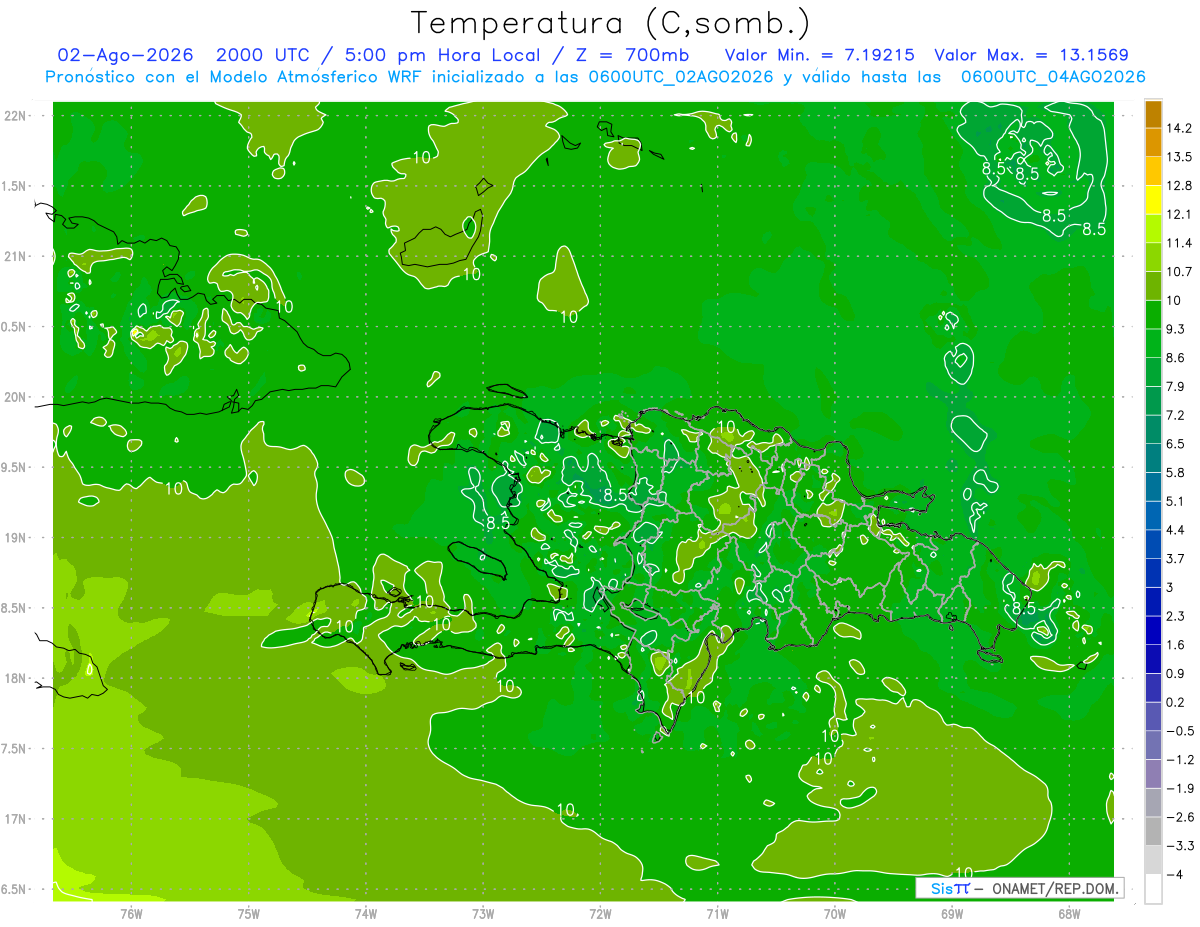Click the "SisTT – ONAMET/REP.DOM." label
Viewport: 1200px width, 927px height.
[x=1018, y=888]
